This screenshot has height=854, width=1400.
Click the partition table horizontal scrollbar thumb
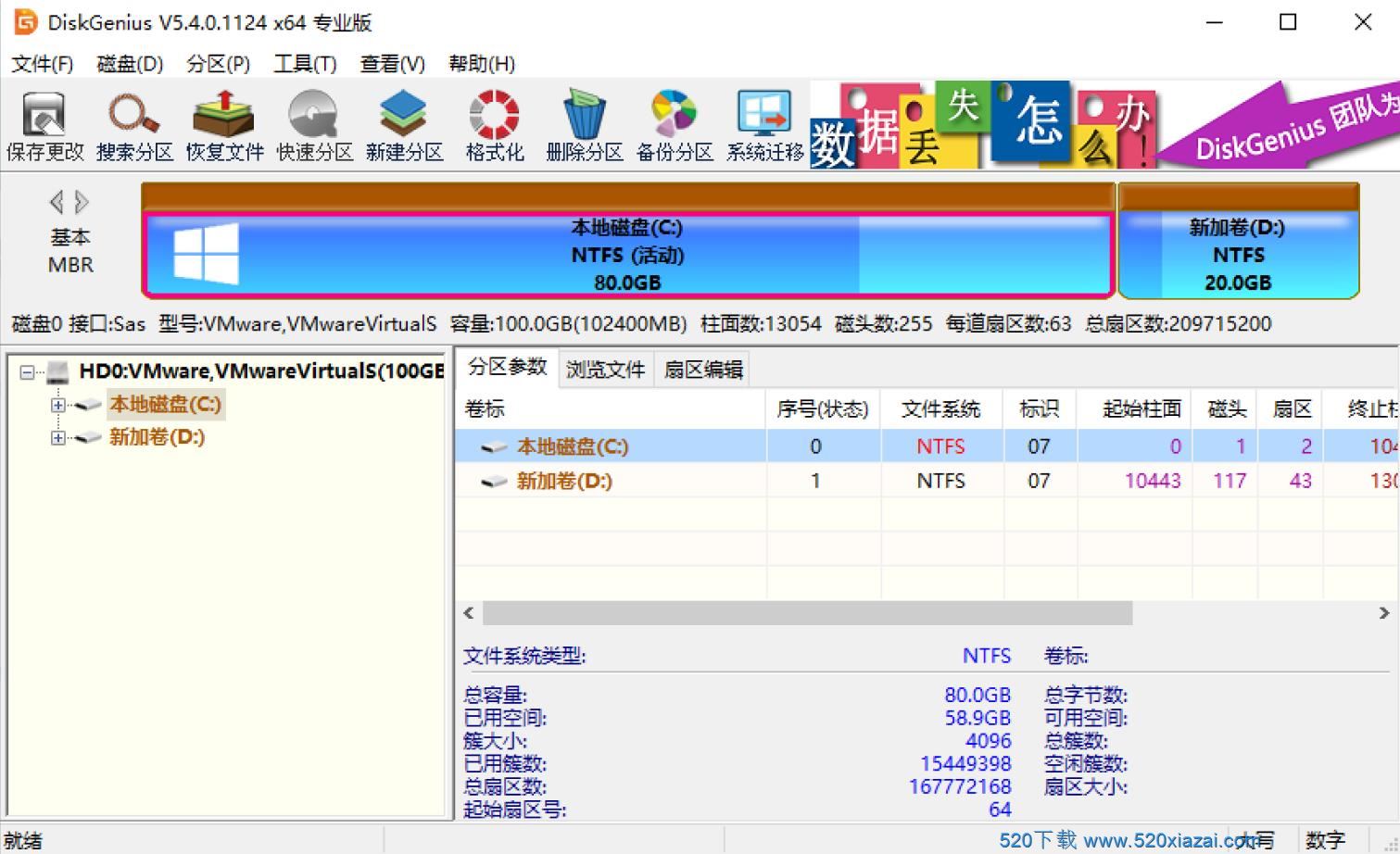(807, 613)
